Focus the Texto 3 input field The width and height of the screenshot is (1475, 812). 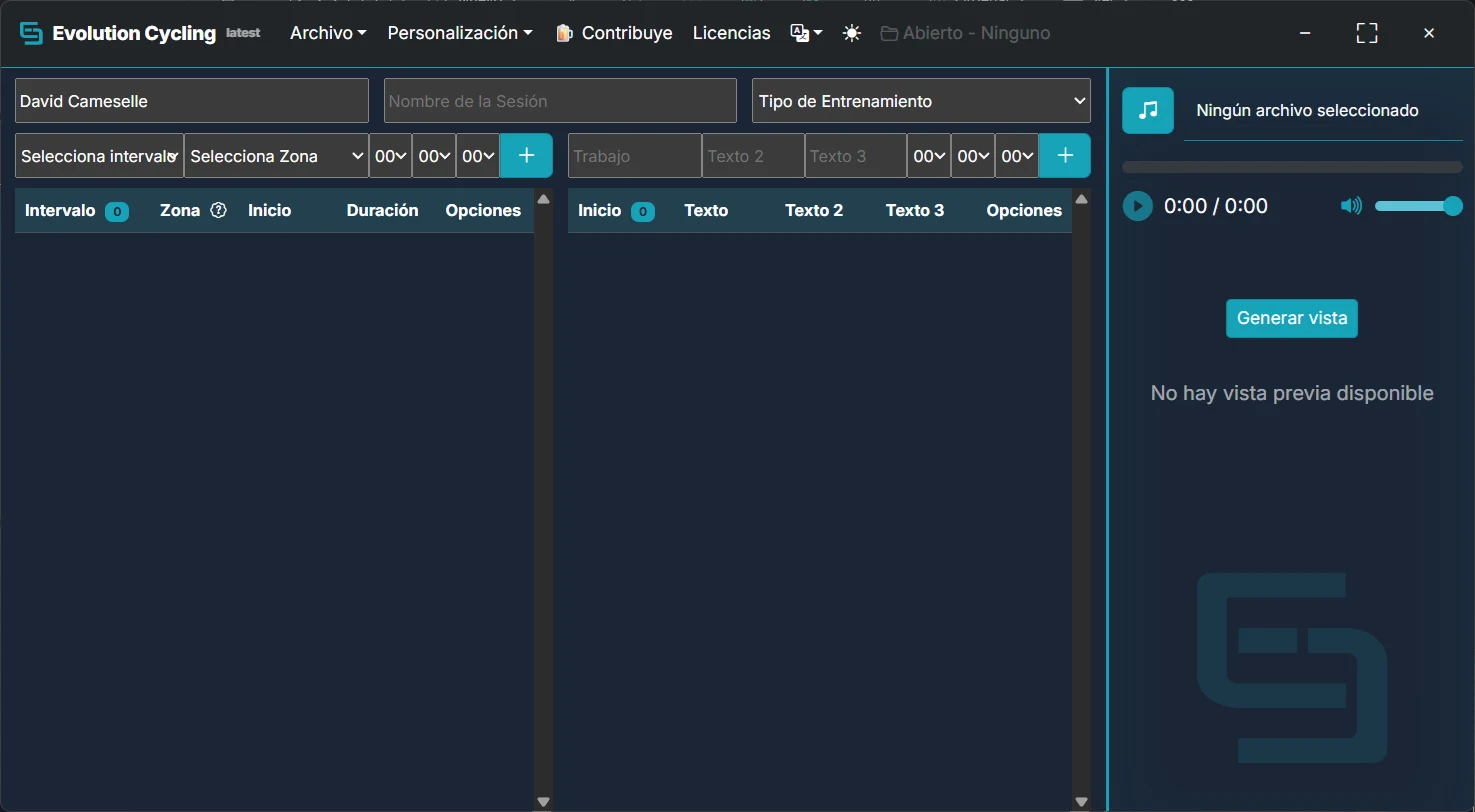point(856,156)
